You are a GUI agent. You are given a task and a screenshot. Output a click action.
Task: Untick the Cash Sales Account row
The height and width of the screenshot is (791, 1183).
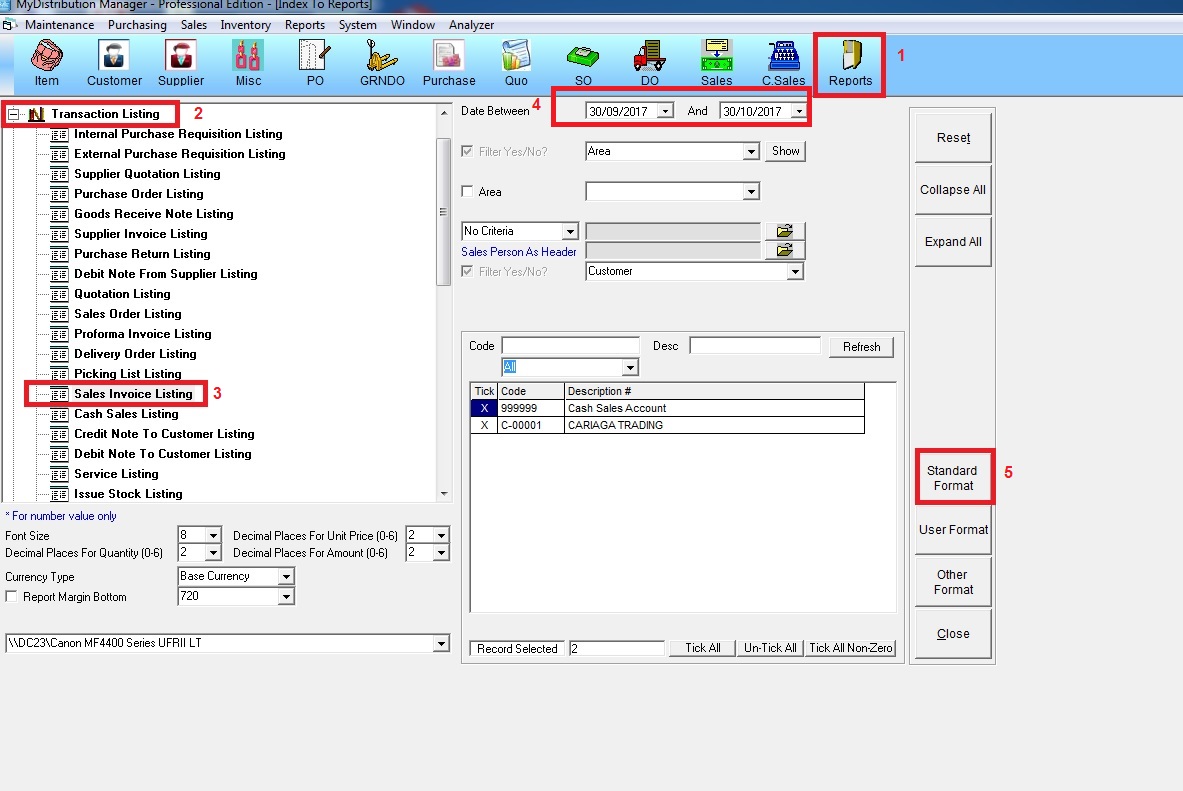484,408
